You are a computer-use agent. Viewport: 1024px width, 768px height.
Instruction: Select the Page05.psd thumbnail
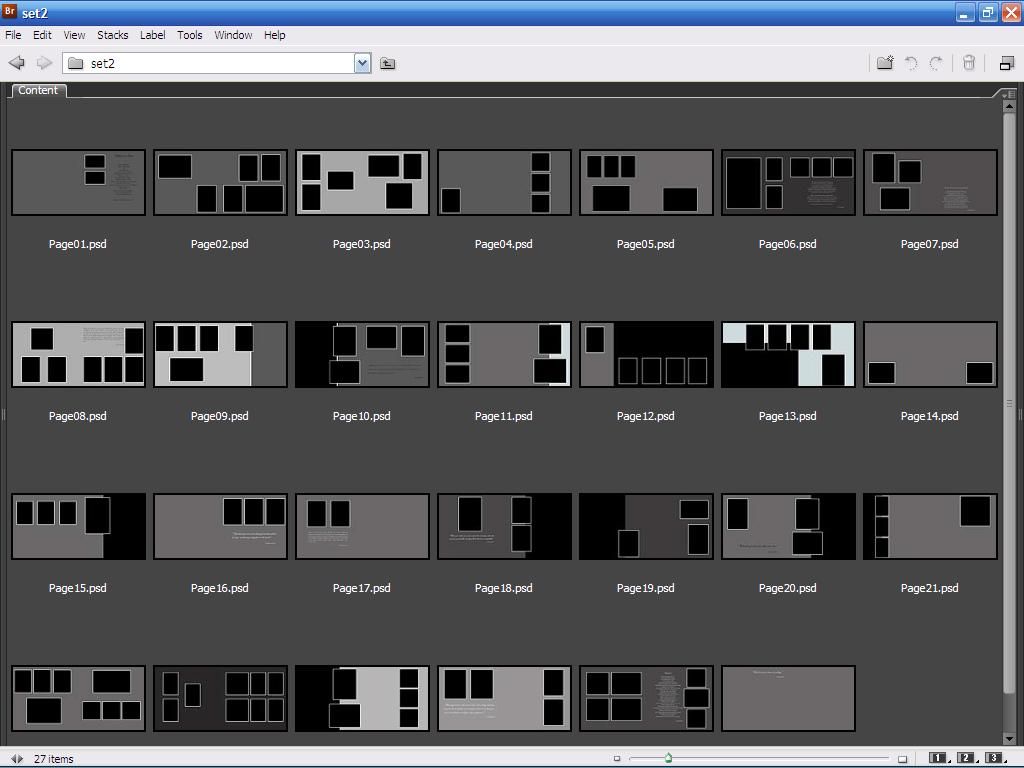[647, 182]
